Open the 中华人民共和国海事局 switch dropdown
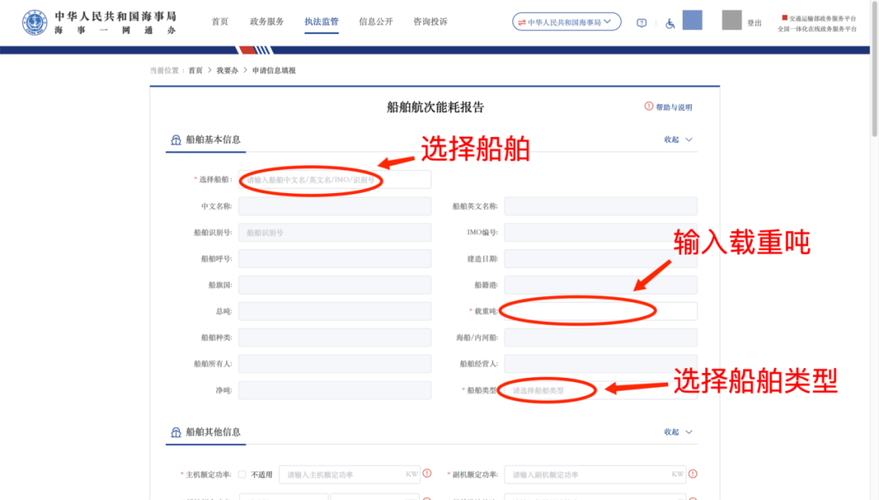Viewport: 879px width, 500px height. [x=566, y=22]
